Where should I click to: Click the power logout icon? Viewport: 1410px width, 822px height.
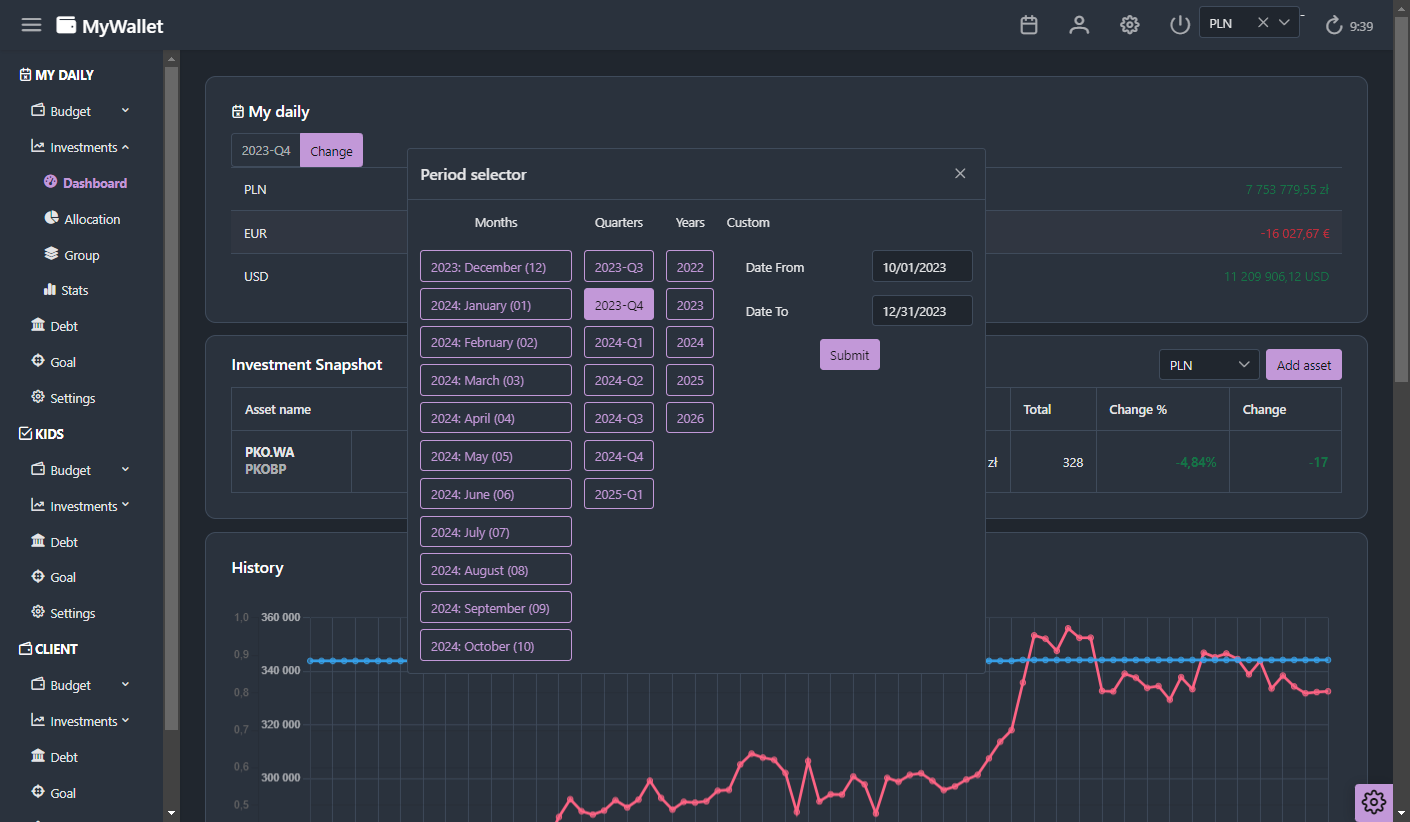1180,25
